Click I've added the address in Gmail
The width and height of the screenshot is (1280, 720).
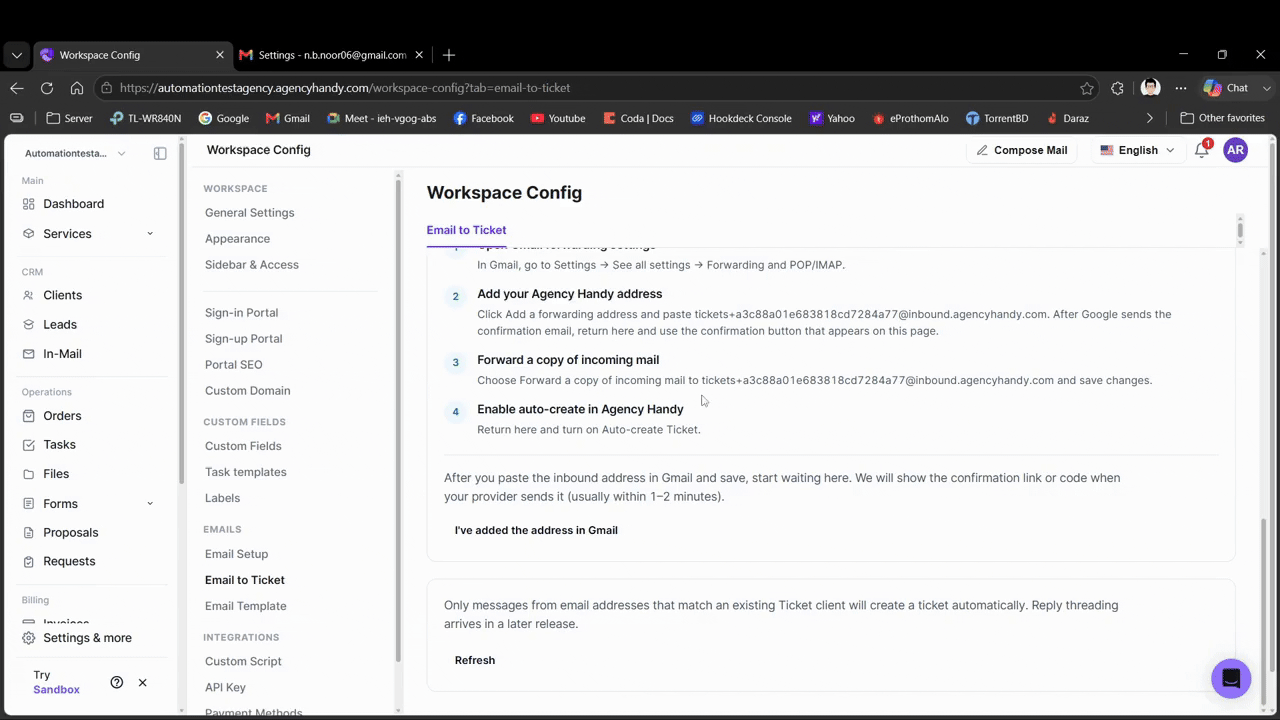[536, 530]
